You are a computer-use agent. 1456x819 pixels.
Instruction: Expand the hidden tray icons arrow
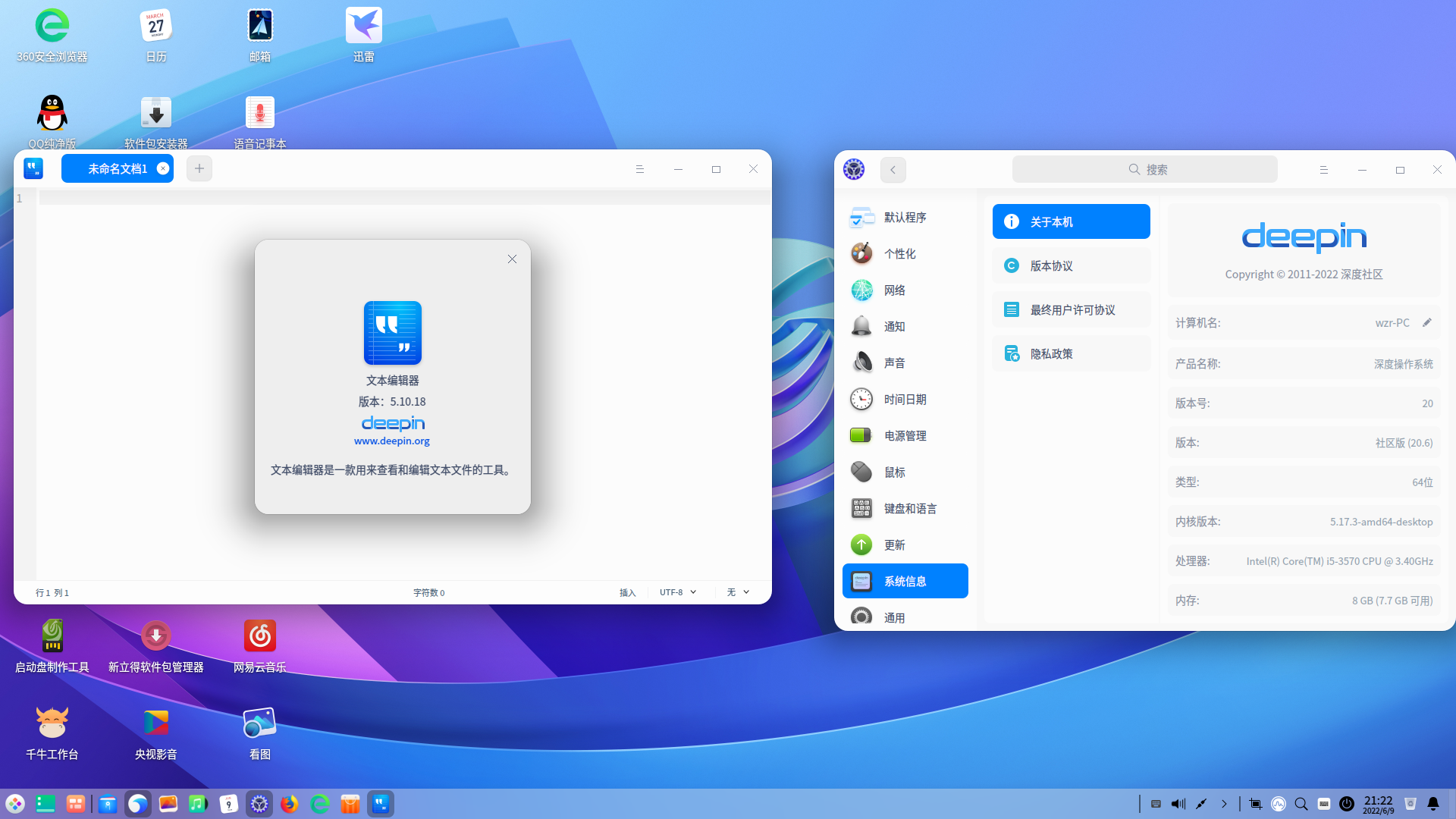tap(1224, 804)
